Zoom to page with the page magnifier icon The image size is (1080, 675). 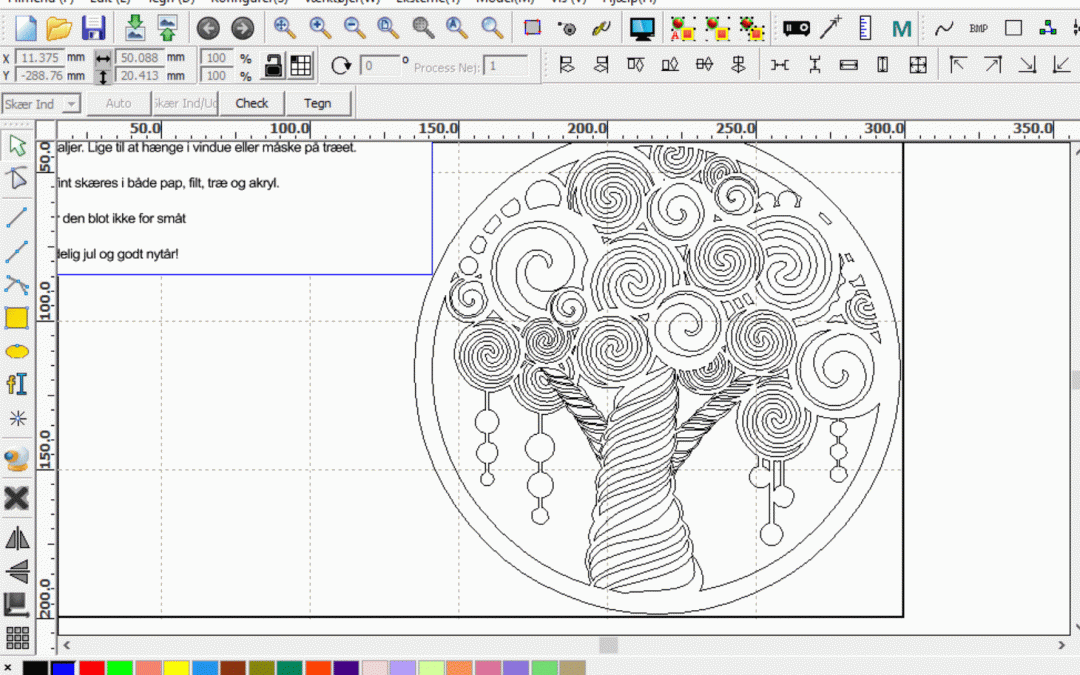coord(388,28)
